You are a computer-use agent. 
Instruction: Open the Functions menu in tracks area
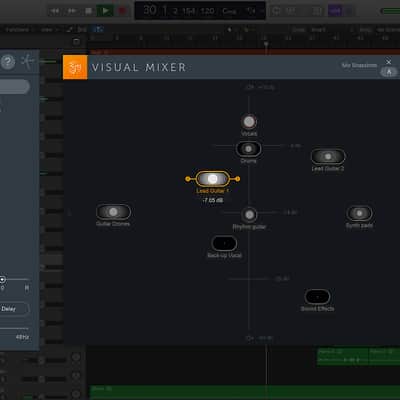pyautogui.click(x=19, y=30)
